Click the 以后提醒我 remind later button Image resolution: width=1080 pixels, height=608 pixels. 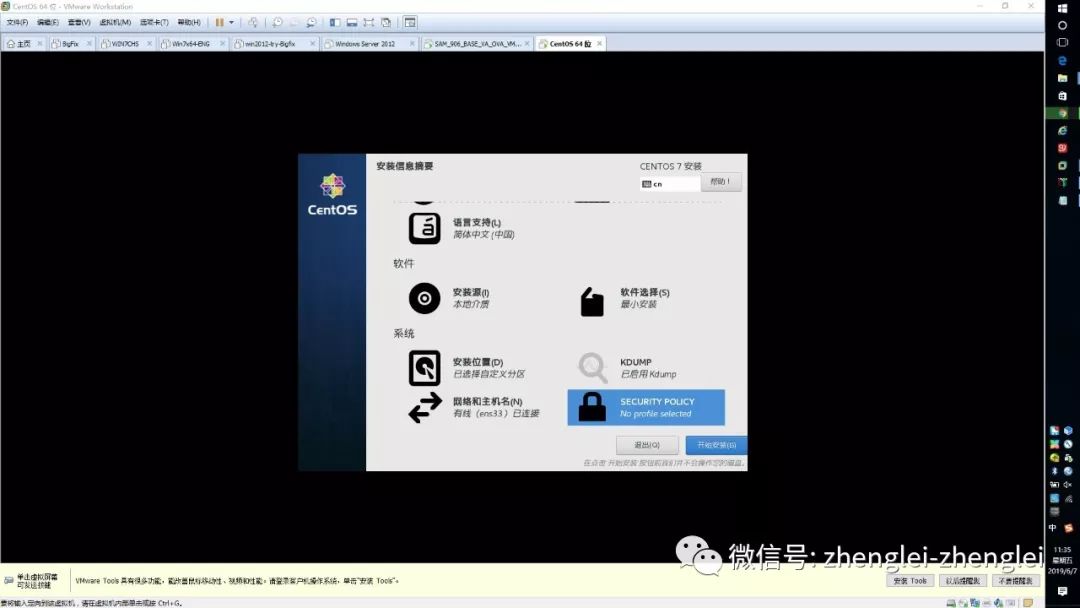tap(963, 581)
